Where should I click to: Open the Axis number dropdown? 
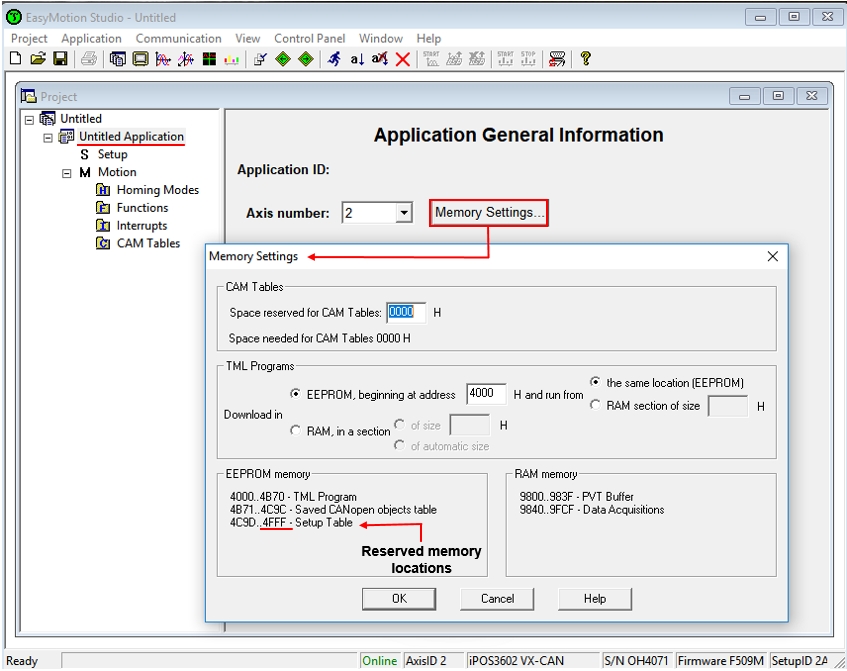[404, 212]
